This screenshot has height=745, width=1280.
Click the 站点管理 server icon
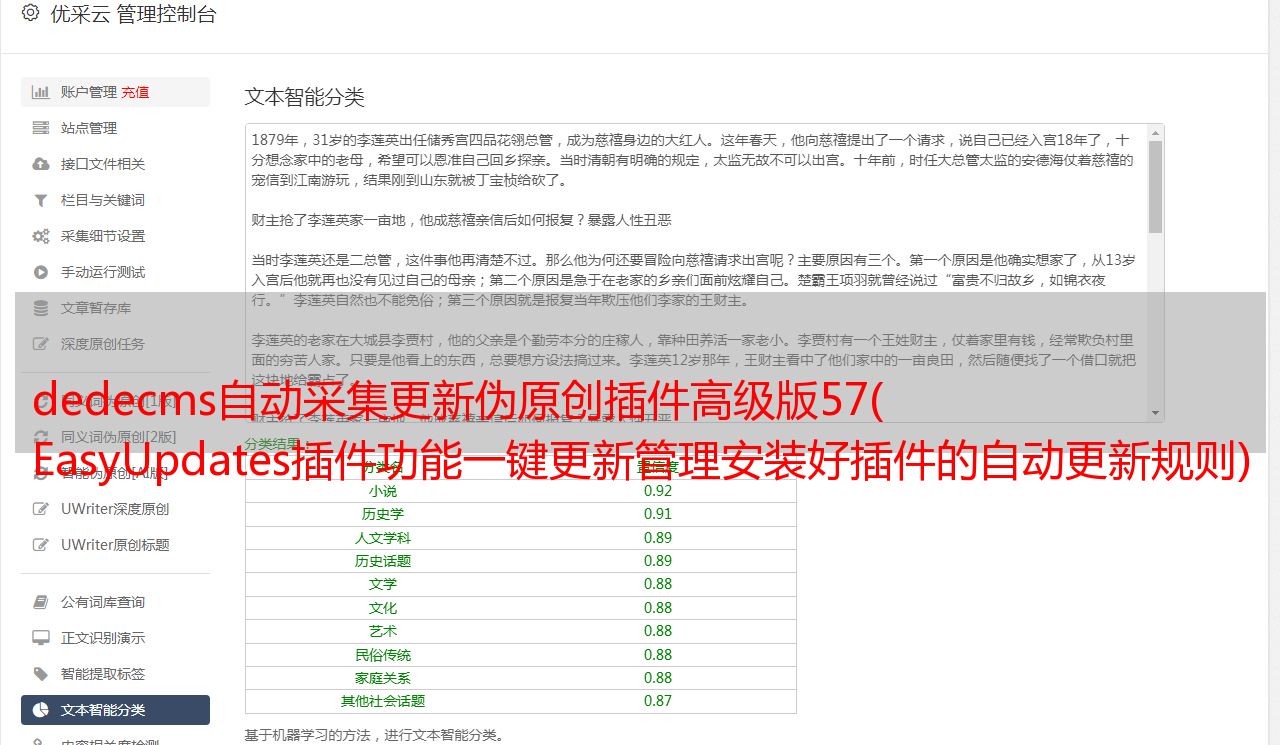click(41, 128)
